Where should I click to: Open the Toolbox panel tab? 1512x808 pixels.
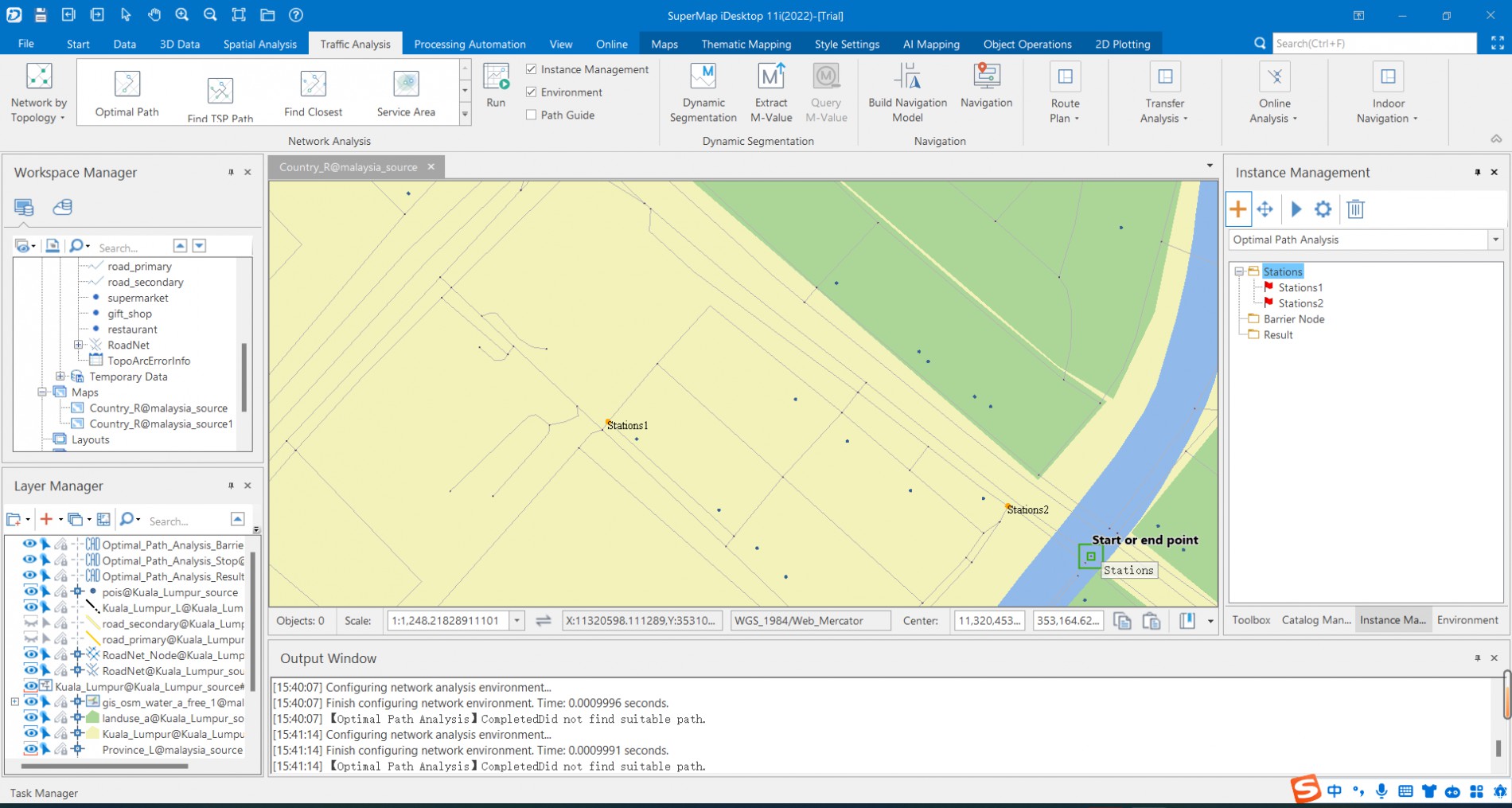click(1251, 620)
